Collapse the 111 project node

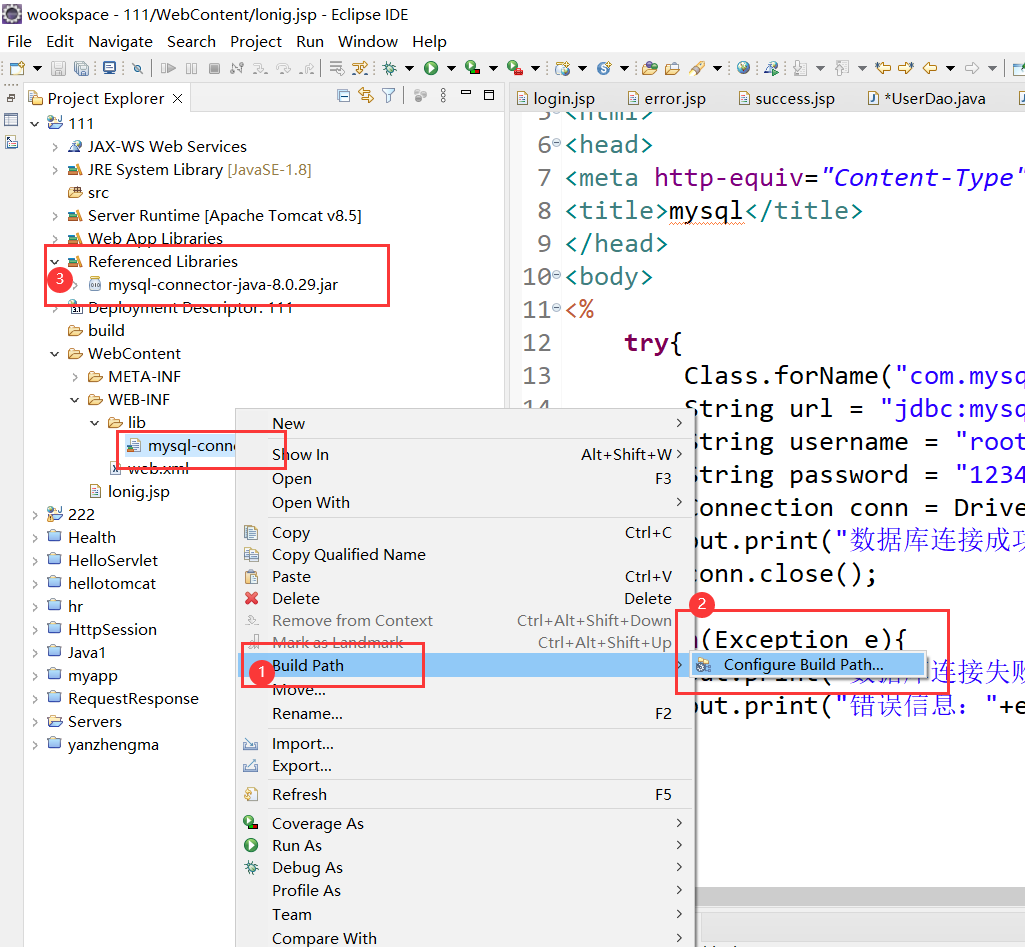click(35, 124)
